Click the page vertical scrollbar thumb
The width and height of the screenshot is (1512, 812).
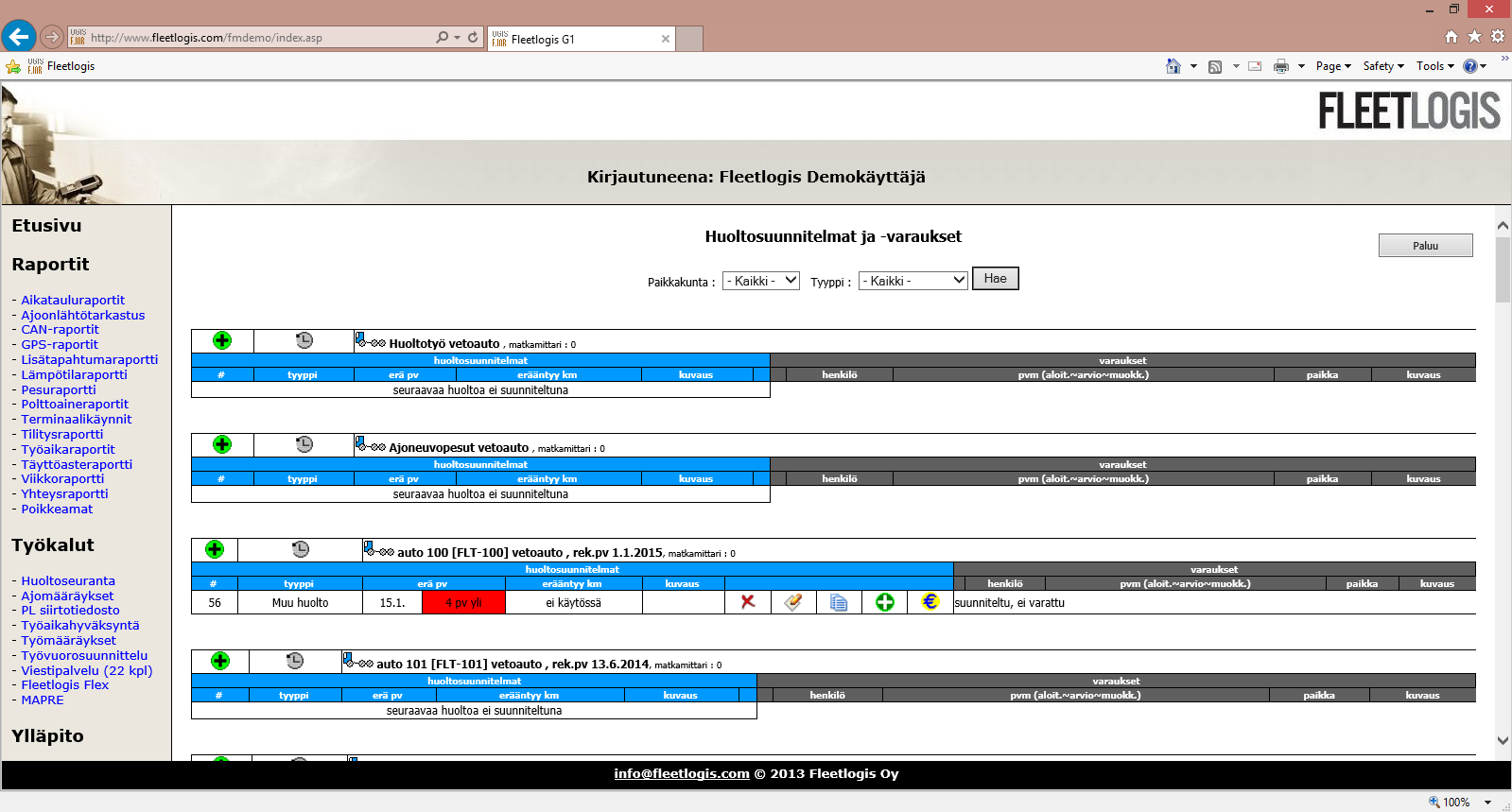click(1503, 269)
